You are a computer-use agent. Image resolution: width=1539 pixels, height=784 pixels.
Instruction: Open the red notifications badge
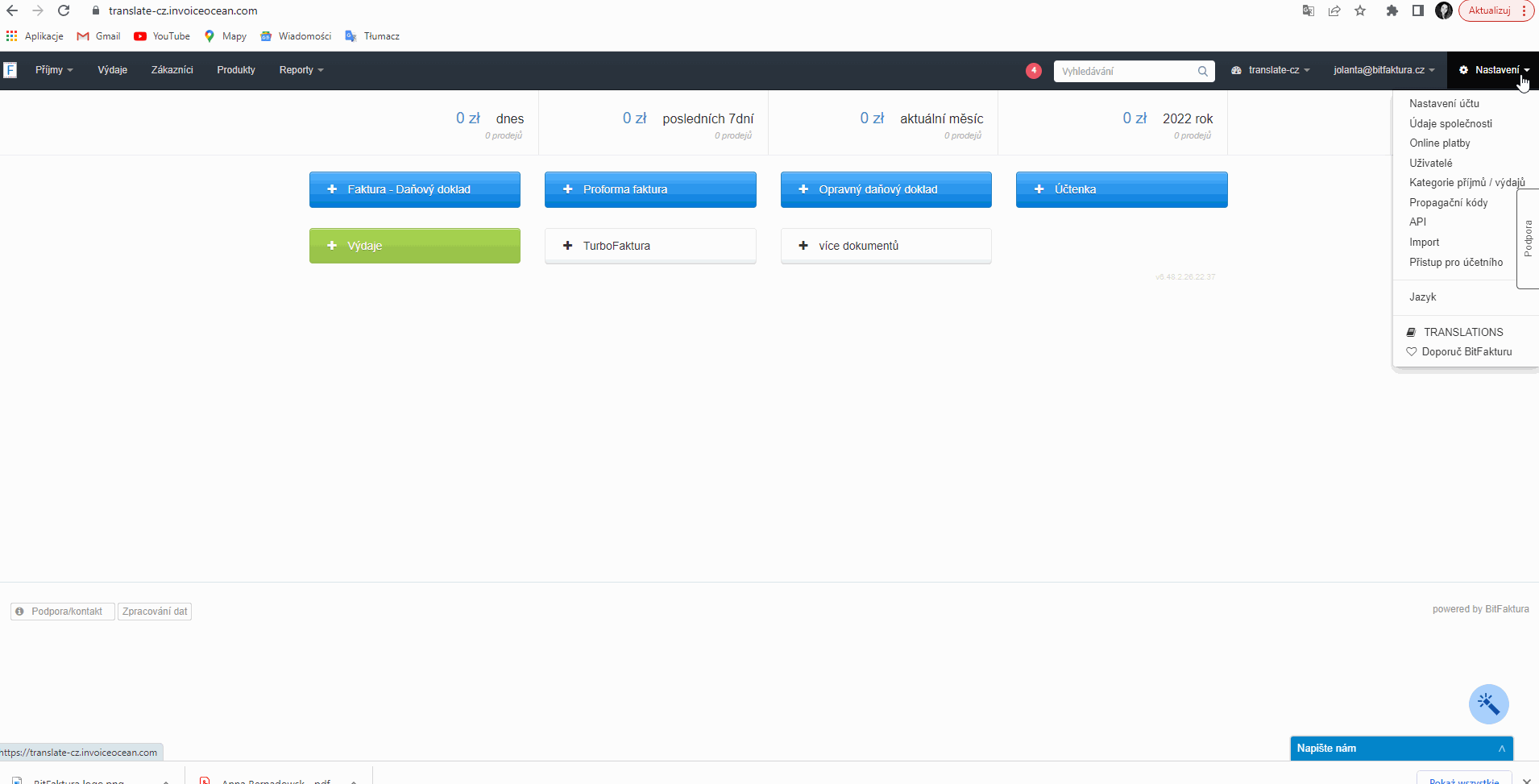[1034, 71]
